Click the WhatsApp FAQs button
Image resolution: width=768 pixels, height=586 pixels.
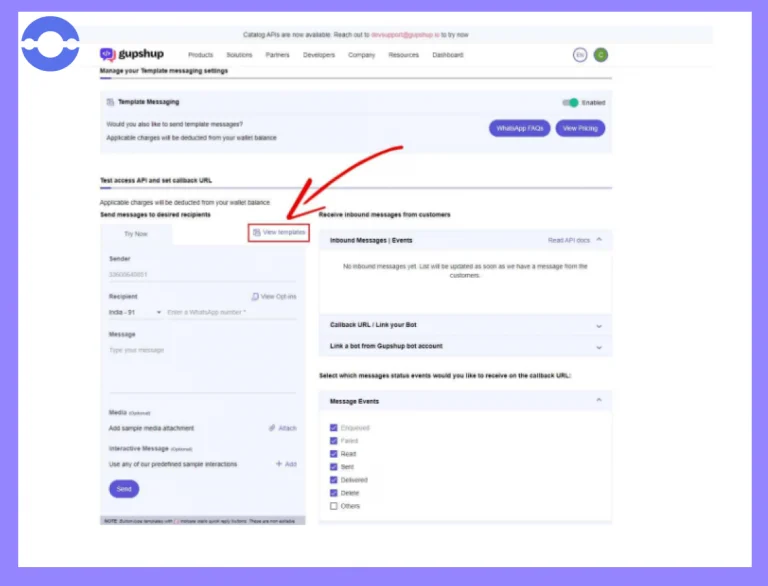coord(519,128)
